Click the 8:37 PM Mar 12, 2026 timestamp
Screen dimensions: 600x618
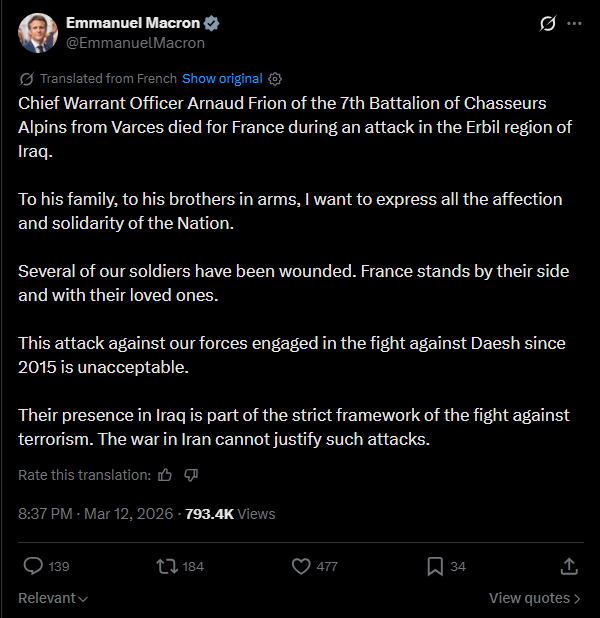click(x=95, y=514)
